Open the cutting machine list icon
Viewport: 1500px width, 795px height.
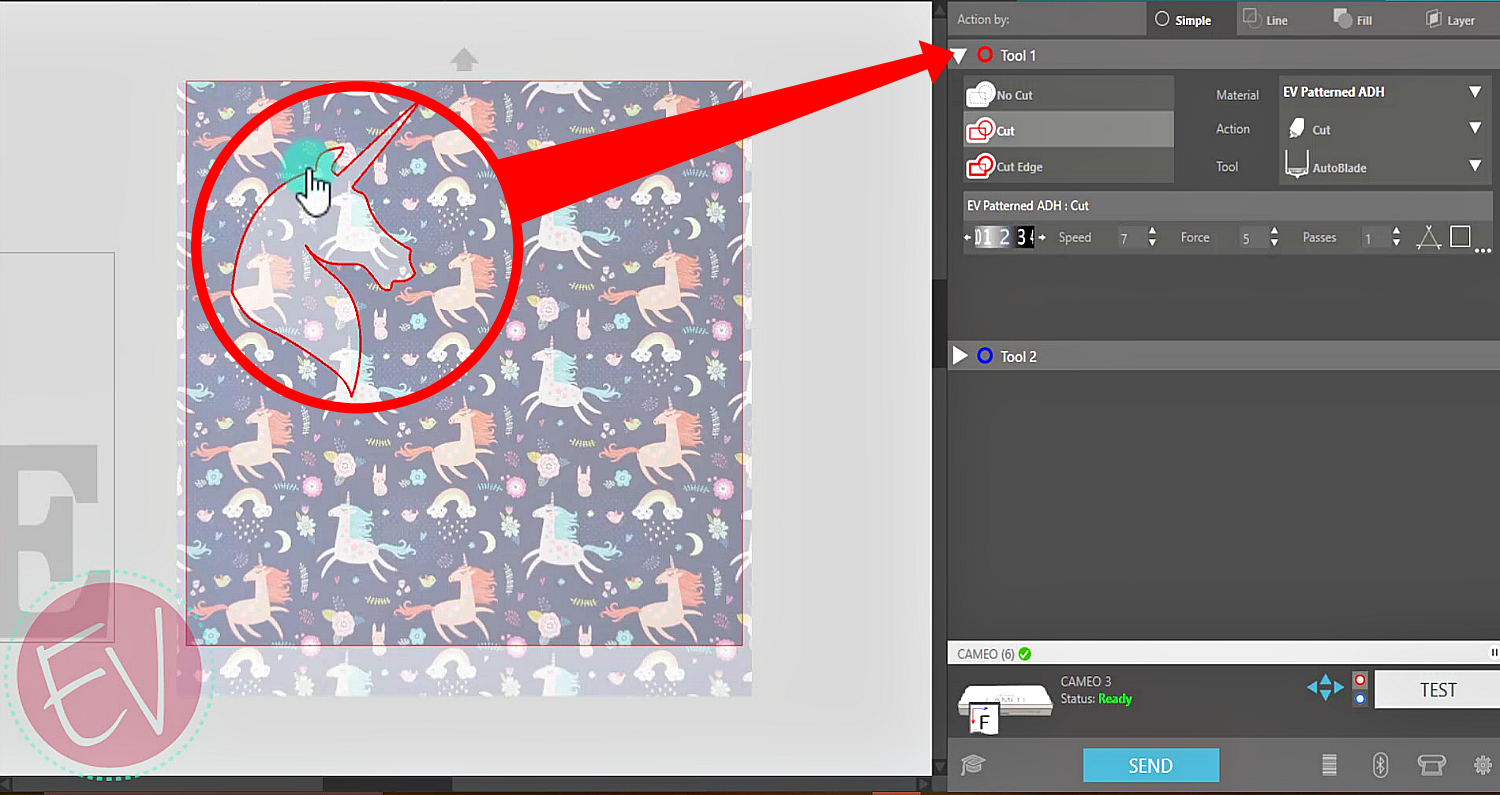point(1431,765)
